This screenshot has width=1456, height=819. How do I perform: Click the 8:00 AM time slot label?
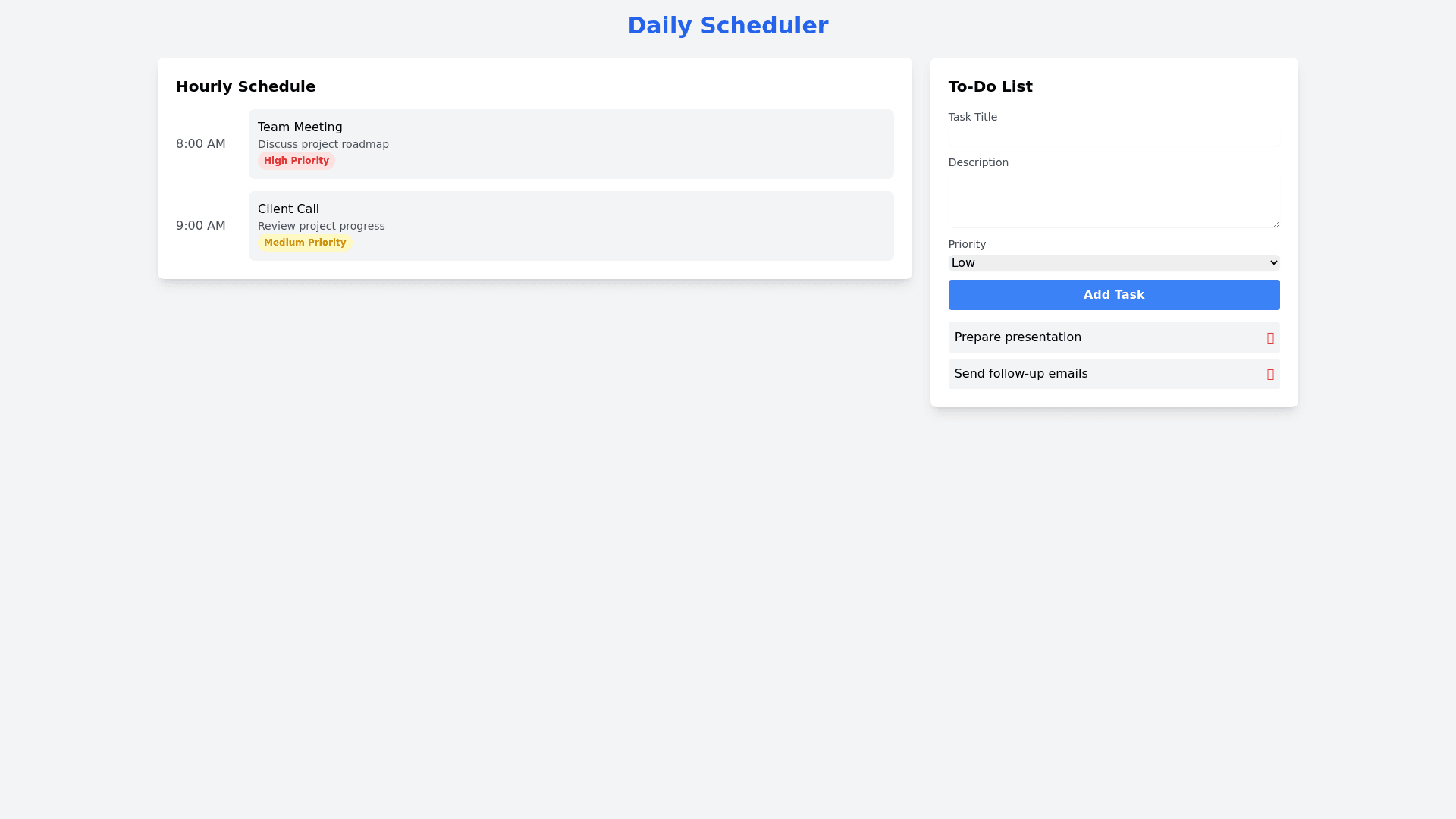coord(201,144)
